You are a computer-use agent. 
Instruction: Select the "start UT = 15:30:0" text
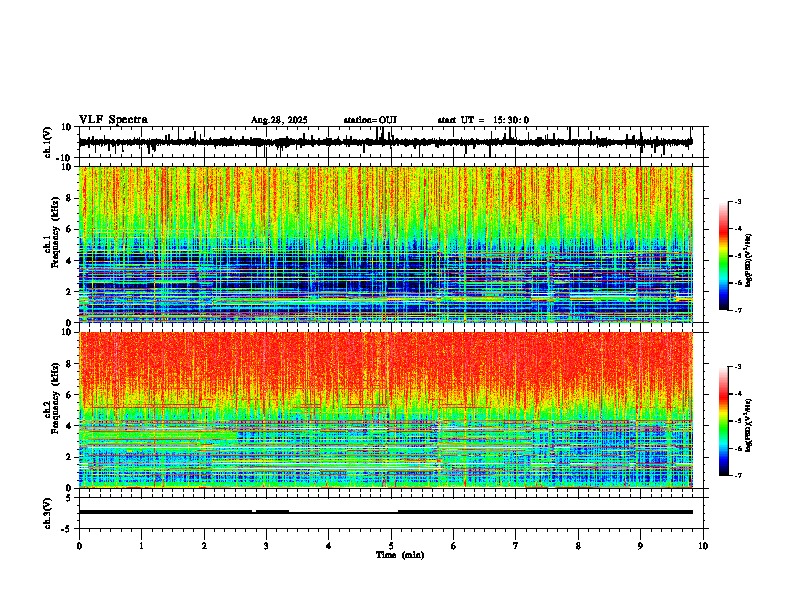pyautogui.click(x=483, y=120)
